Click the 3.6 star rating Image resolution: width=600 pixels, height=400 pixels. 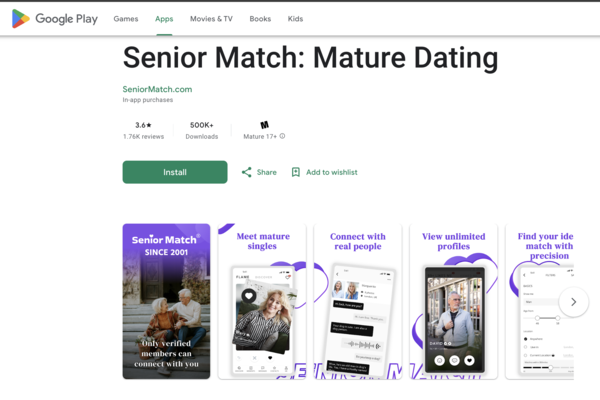pyautogui.click(x=143, y=125)
